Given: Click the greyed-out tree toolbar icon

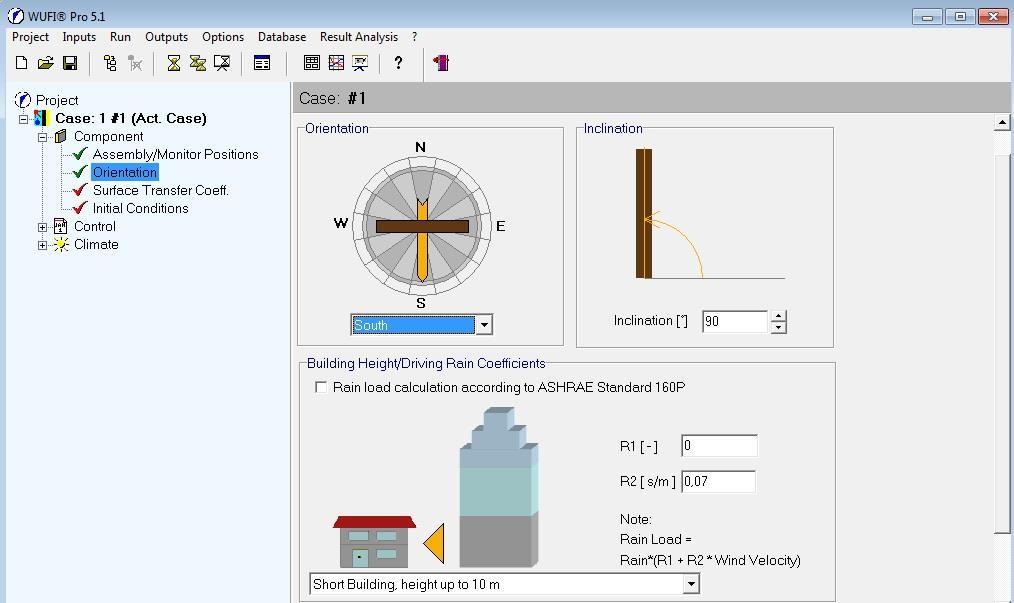Looking at the screenshot, I should 135,63.
